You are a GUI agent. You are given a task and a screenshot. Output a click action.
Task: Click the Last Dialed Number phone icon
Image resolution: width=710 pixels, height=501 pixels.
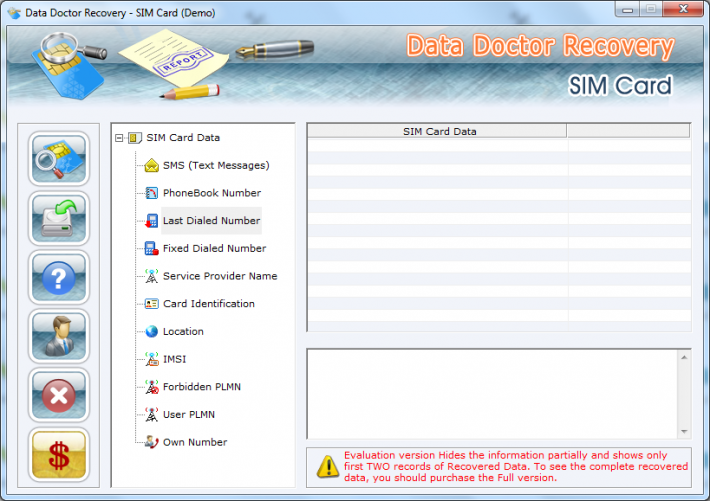point(152,221)
